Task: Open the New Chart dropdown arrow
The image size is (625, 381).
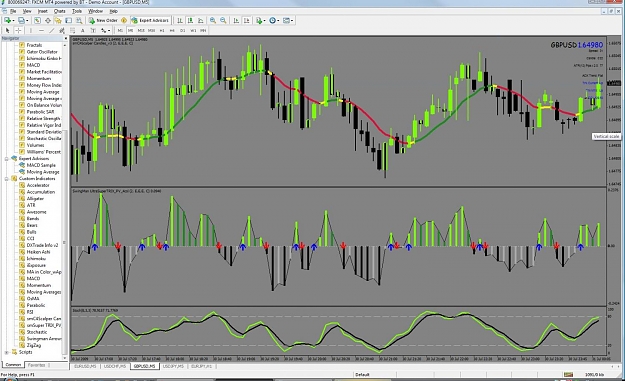Action: click(x=14, y=20)
